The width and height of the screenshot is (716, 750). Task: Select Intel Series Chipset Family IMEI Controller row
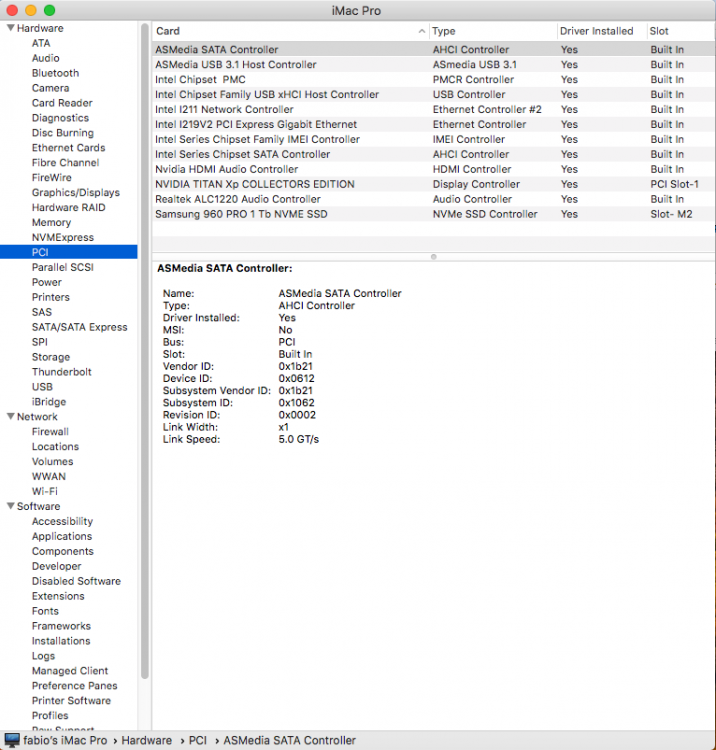click(433, 139)
